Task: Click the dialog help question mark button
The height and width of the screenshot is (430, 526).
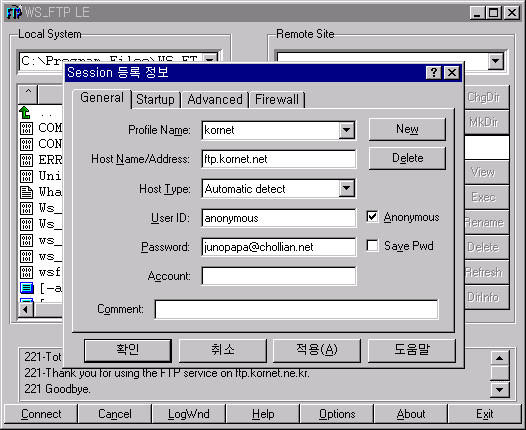Action: pos(433,72)
